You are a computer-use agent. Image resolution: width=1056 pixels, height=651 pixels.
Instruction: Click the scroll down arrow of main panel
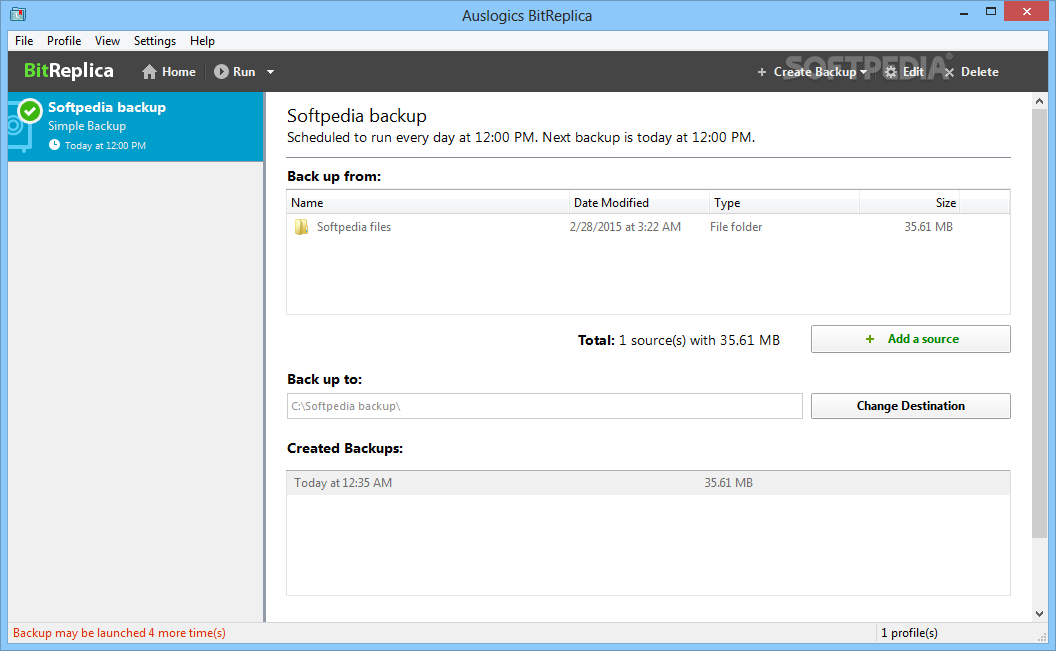1039,613
